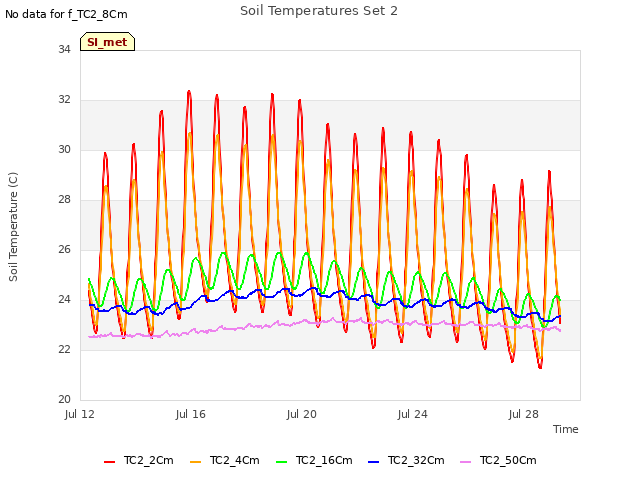Click the TC2_2Cm legend entry
Viewport: 640px width, 480px height.
click(x=139, y=461)
